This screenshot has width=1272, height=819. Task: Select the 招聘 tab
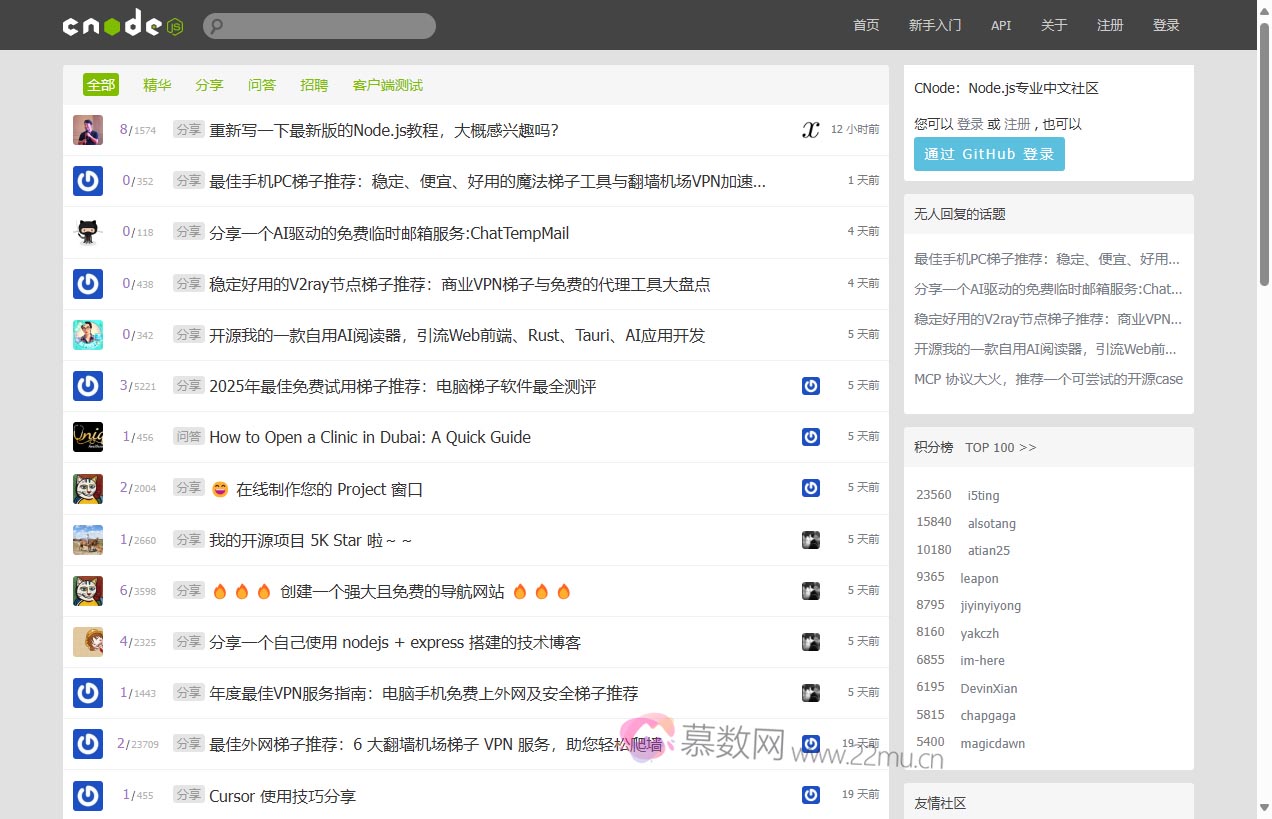click(314, 85)
